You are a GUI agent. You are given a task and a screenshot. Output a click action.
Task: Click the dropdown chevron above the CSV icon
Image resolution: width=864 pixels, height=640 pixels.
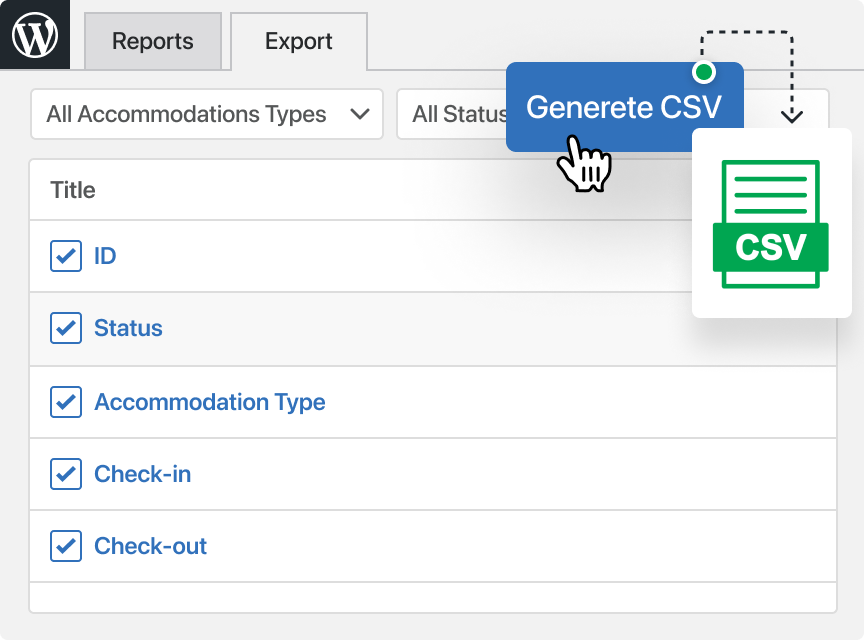pyautogui.click(x=792, y=115)
